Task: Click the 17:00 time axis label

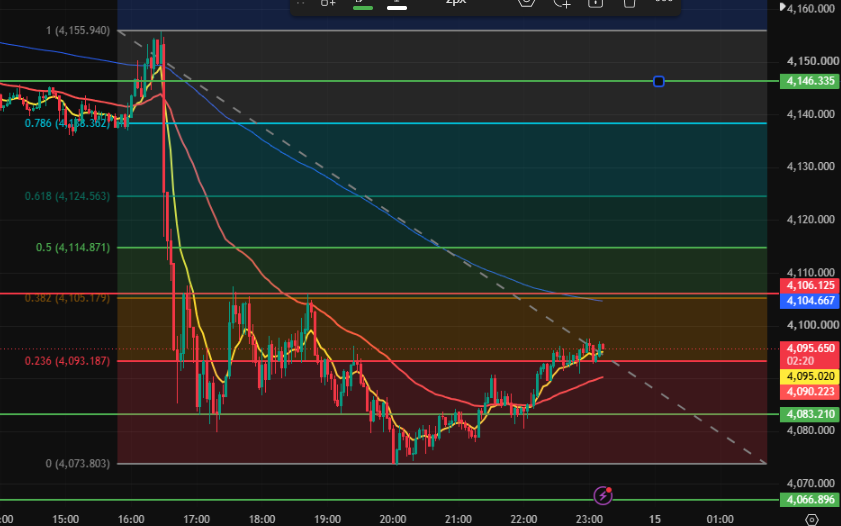Action: point(196,519)
